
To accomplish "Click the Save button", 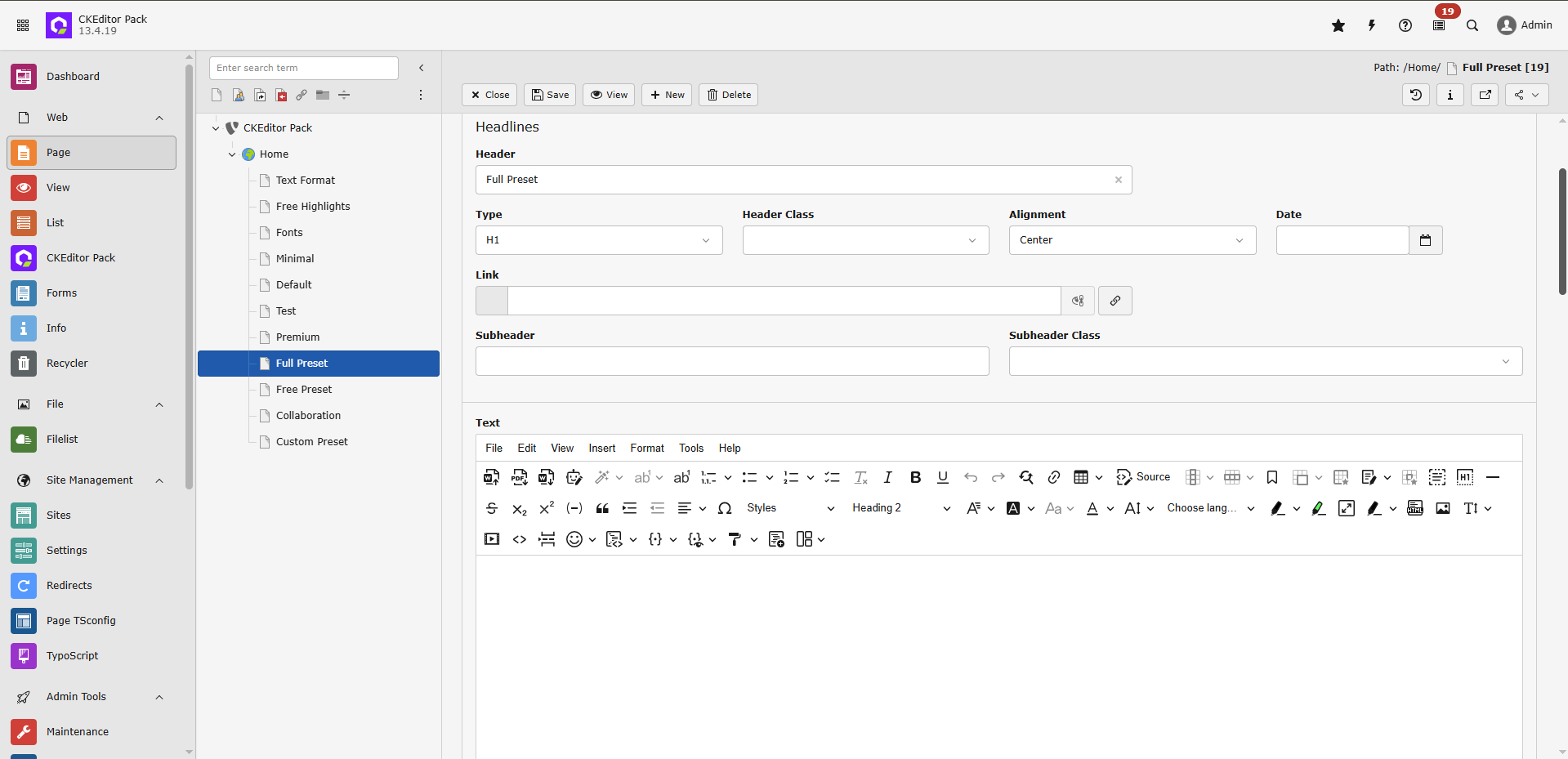I will pos(550,95).
